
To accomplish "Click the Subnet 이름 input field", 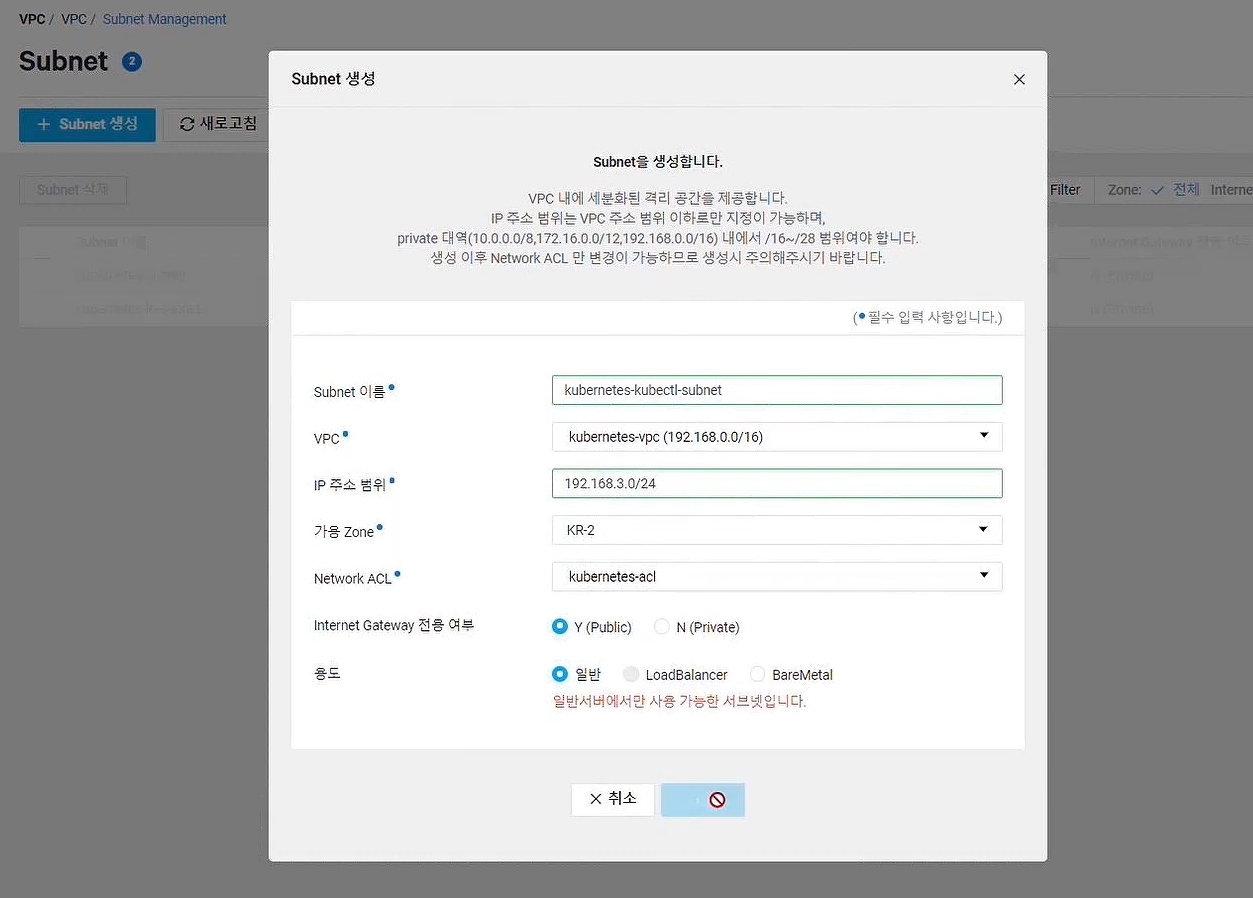I will click(x=777, y=390).
